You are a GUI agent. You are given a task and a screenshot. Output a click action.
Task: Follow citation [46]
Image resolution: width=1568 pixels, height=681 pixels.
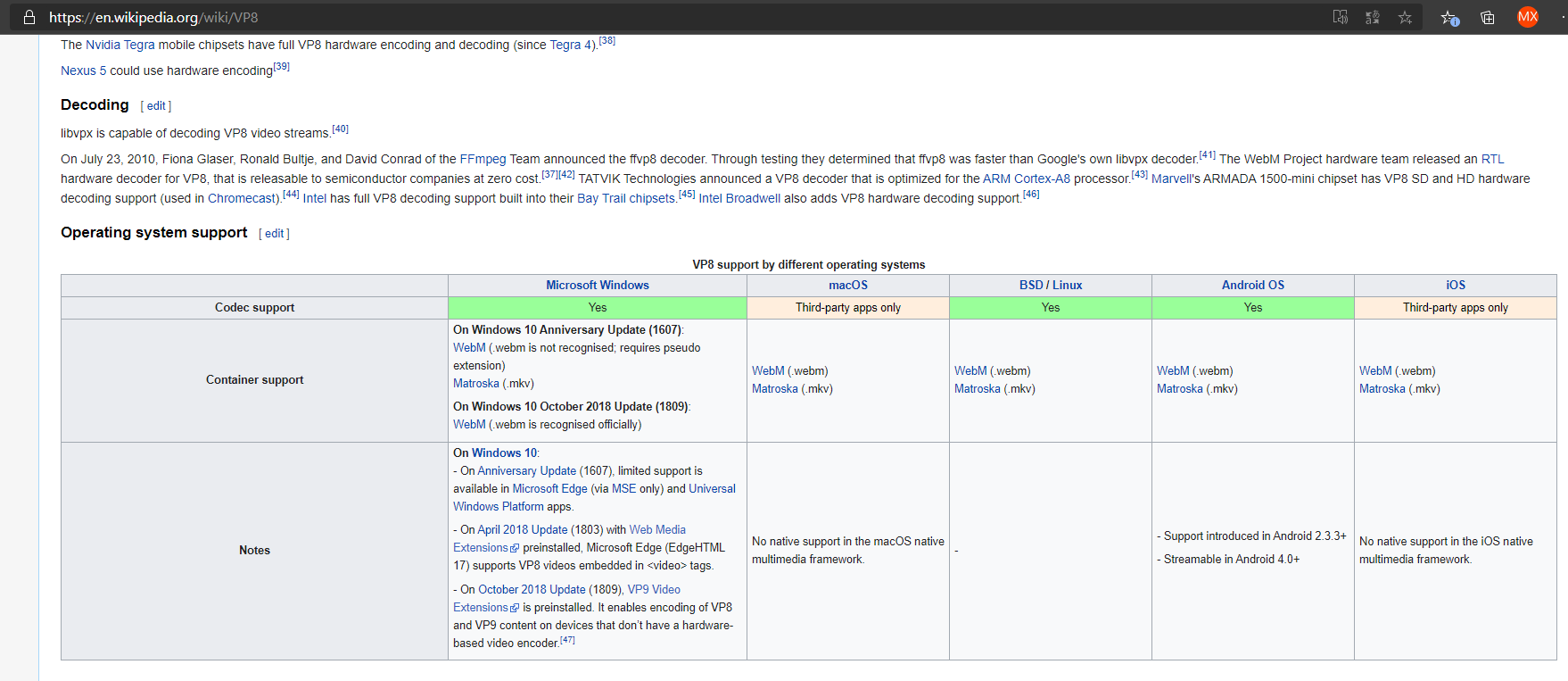pos(1031,195)
